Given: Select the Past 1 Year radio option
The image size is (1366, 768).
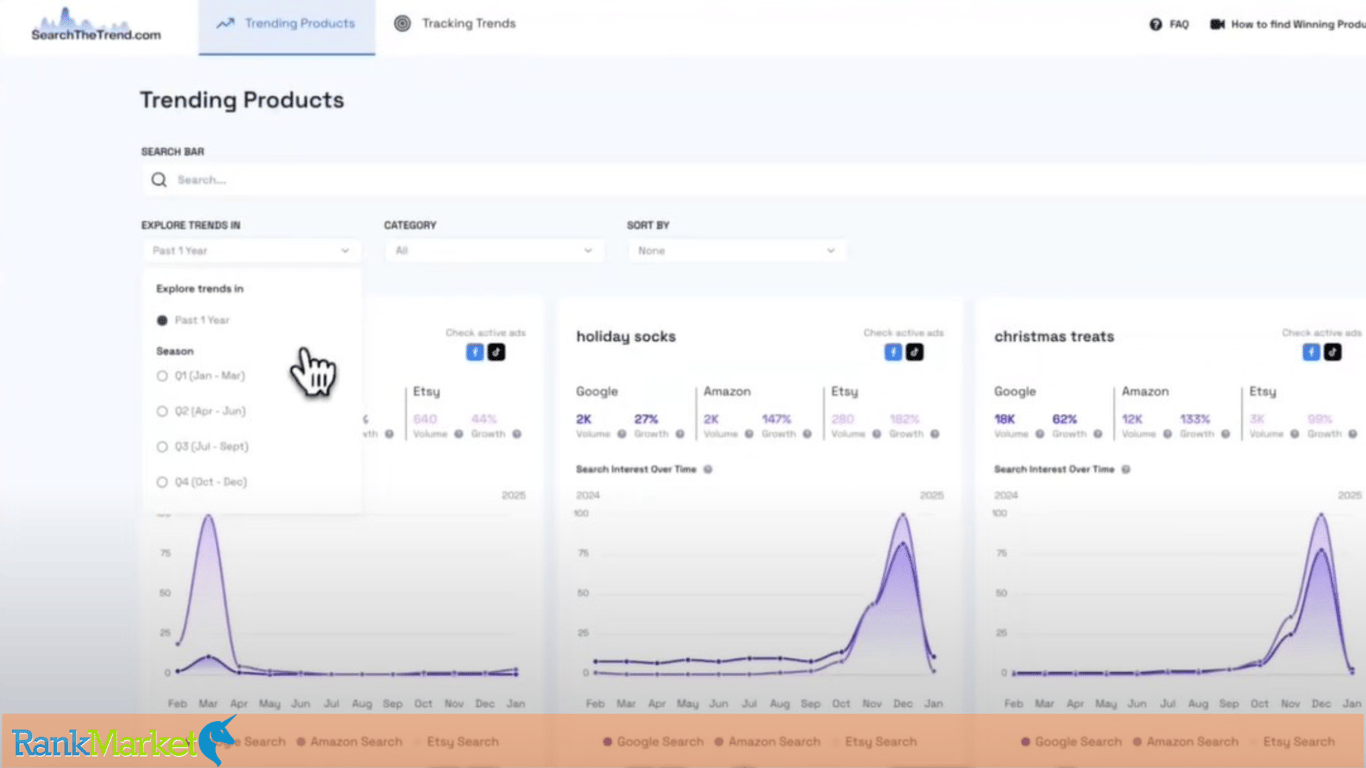Looking at the screenshot, I should coord(193,320).
